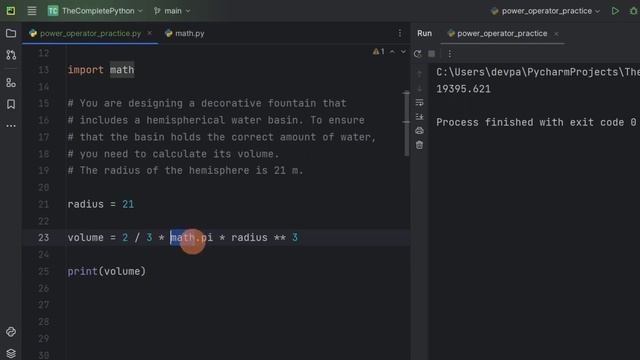Jump down the stack trace arrow
This screenshot has width=640, height=360.
[x=420, y=88]
